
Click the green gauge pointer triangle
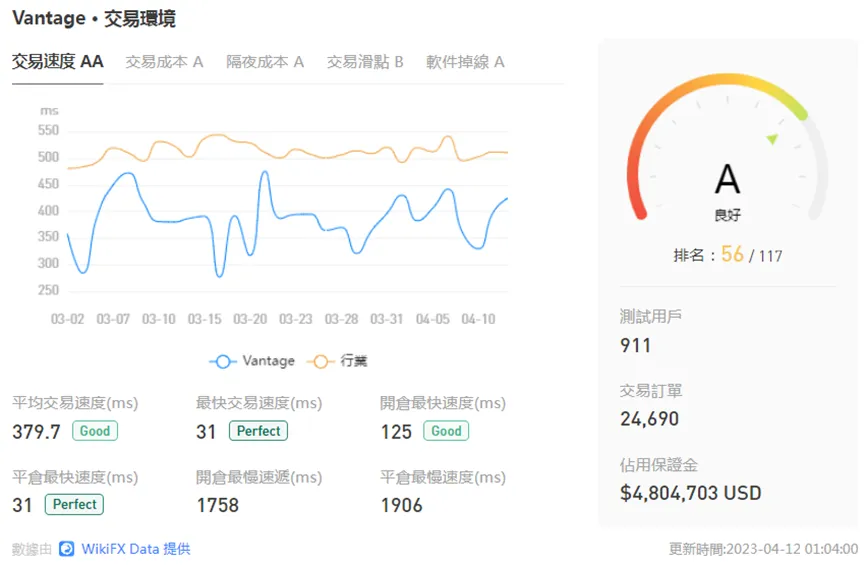click(x=772, y=138)
